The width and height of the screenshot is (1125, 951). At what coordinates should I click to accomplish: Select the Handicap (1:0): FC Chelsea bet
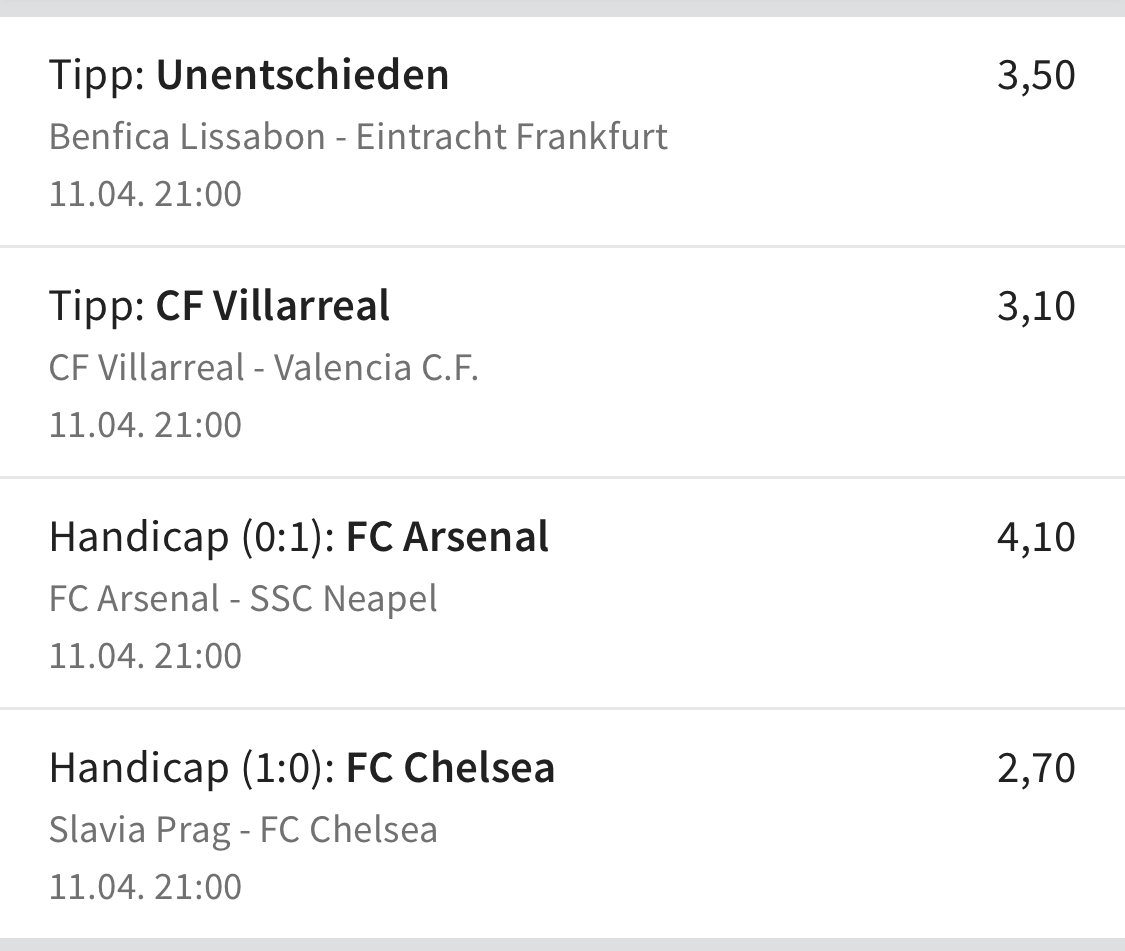[x=302, y=768]
